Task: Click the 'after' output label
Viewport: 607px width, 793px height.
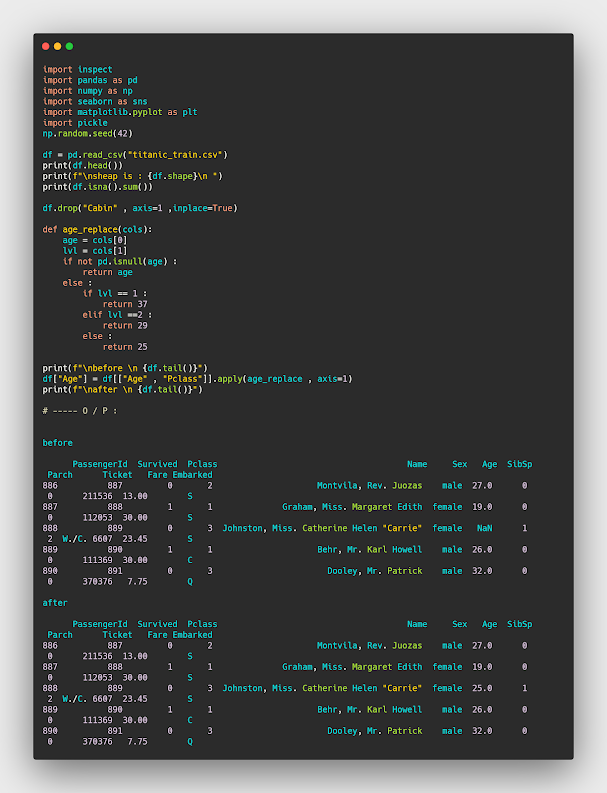Action: (x=55, y=603)
